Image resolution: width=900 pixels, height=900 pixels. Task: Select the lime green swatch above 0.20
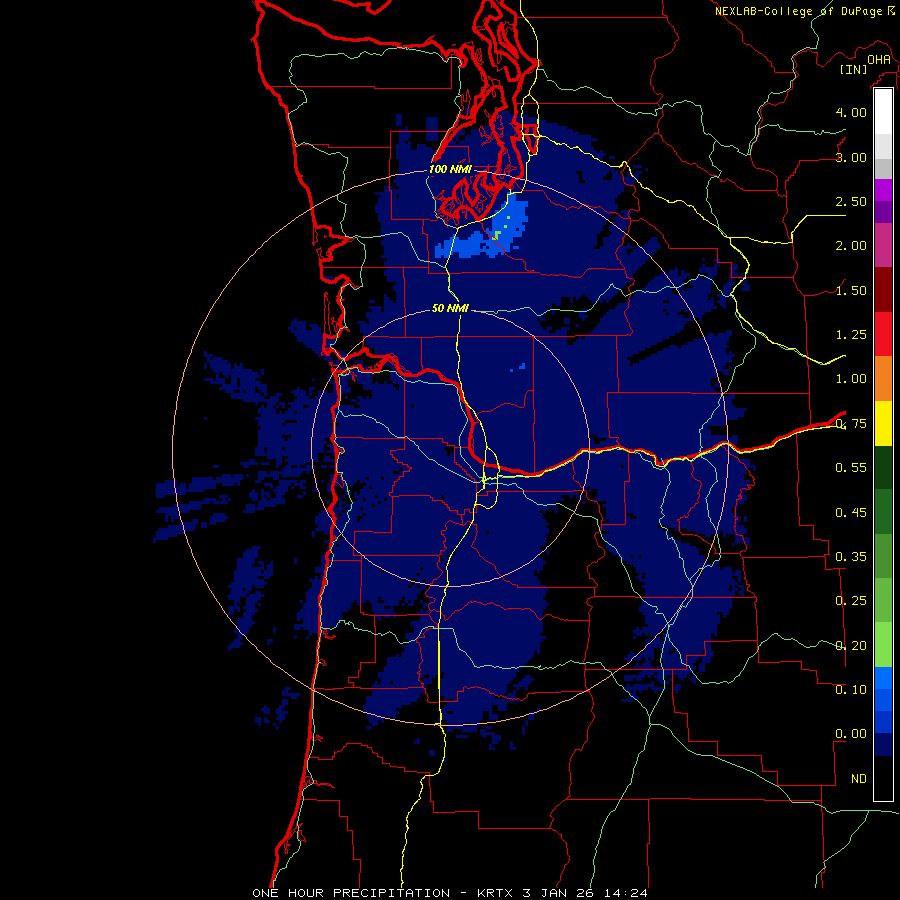coord(883,645)
